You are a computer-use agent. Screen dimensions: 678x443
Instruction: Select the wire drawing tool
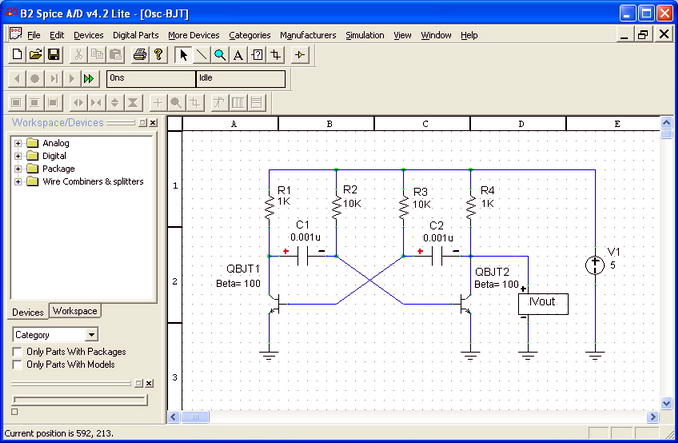click(202, 54)
